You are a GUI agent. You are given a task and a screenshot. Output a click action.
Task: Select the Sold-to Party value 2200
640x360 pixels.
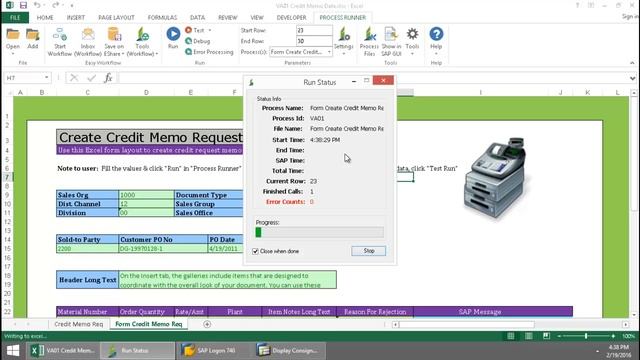[87, 248]
